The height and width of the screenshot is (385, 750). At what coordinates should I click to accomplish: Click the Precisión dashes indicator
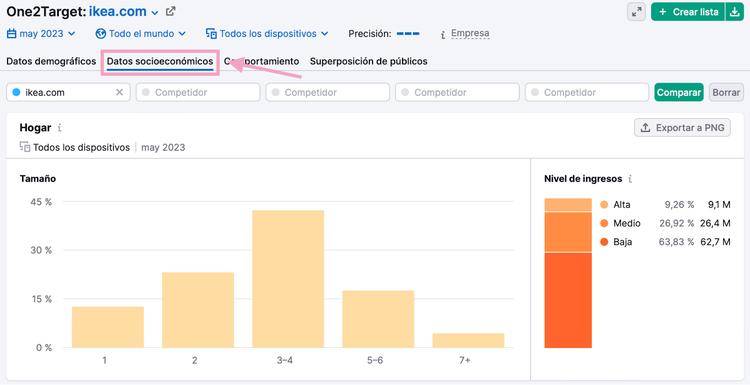408,34
